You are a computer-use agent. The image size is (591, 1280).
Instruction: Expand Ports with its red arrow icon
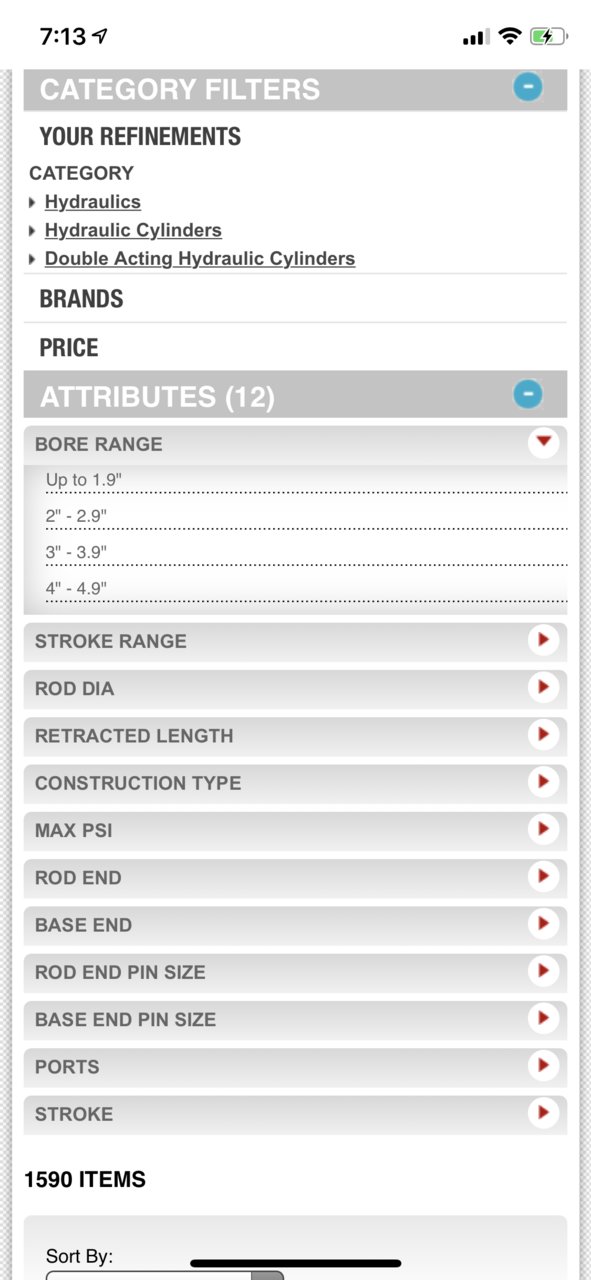pyautogui.click(x=543, y=1065)
